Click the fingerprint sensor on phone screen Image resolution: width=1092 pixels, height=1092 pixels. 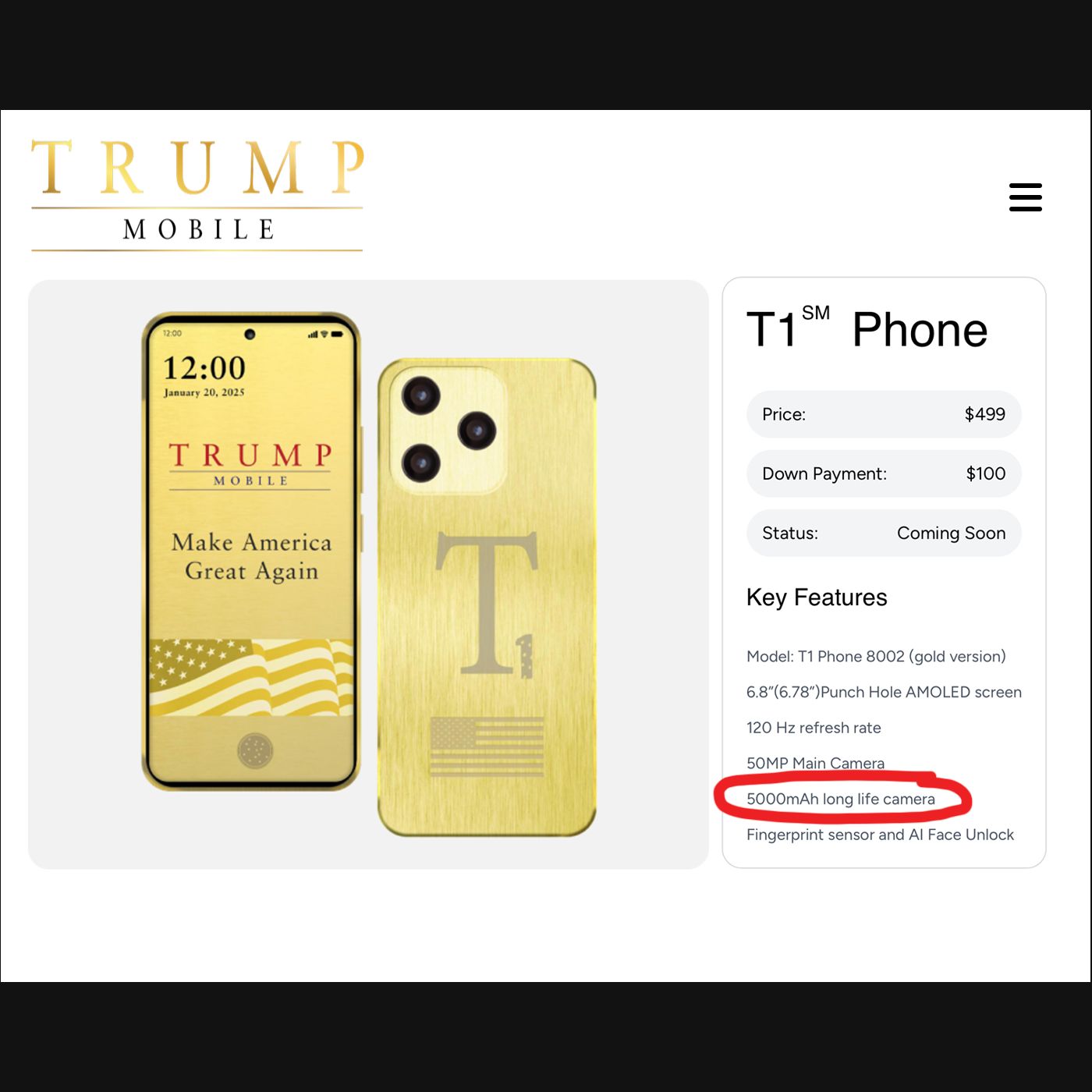point(255,751)
